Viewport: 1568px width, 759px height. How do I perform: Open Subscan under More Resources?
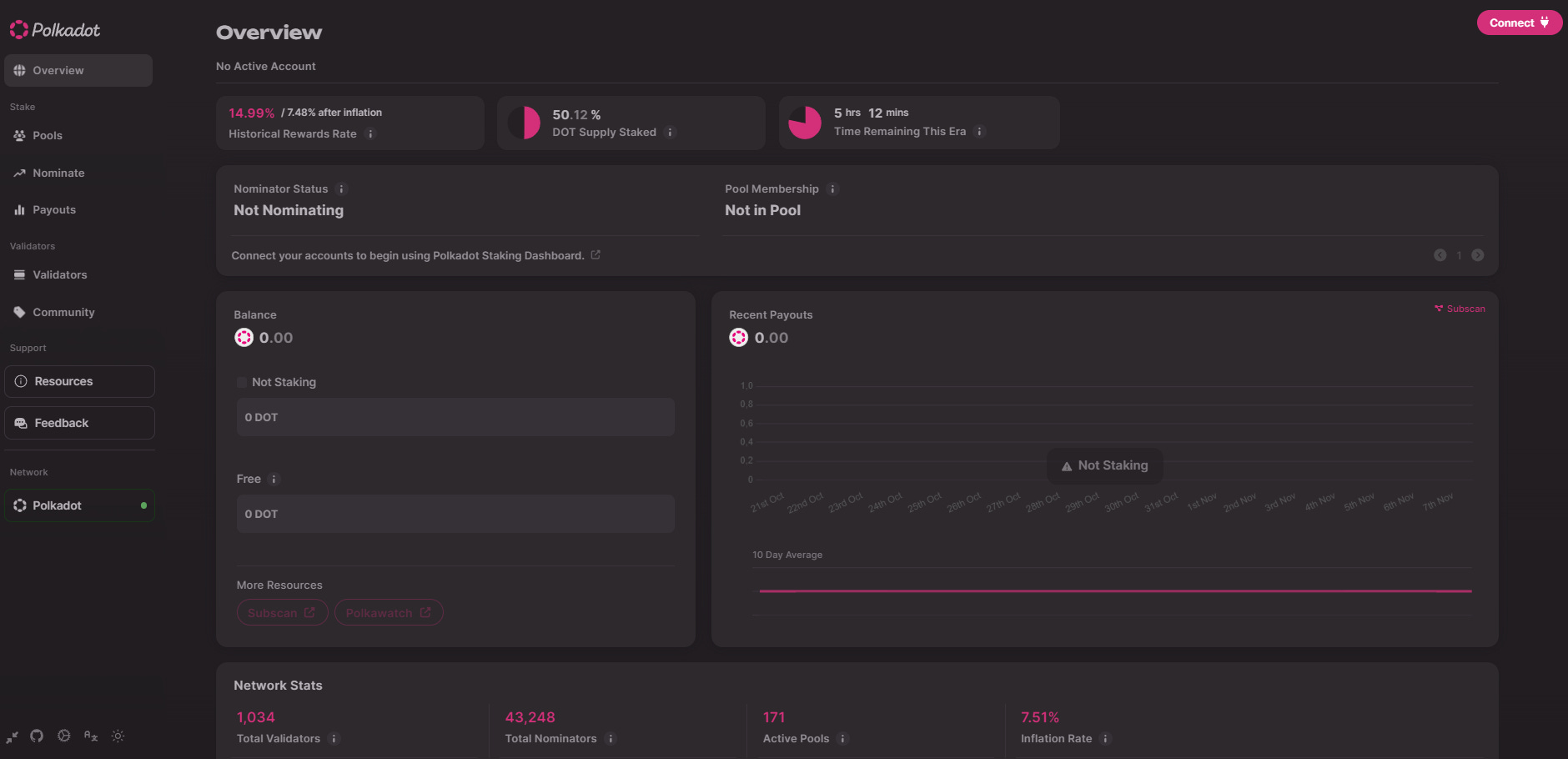[x=282, y=613]
